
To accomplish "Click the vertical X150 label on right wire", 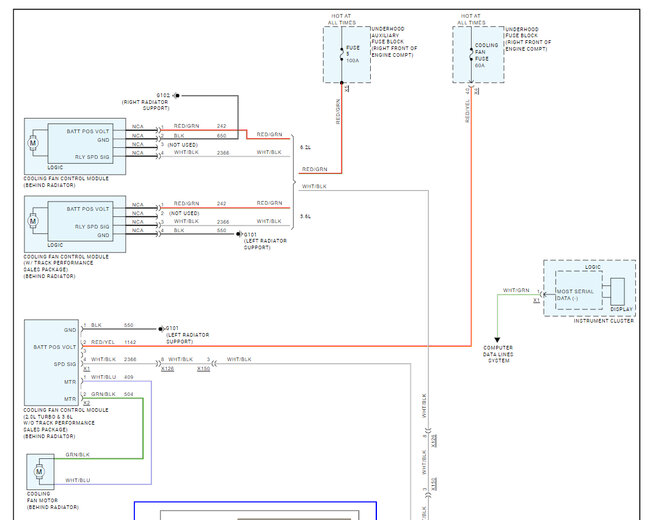I will point(434,484).
